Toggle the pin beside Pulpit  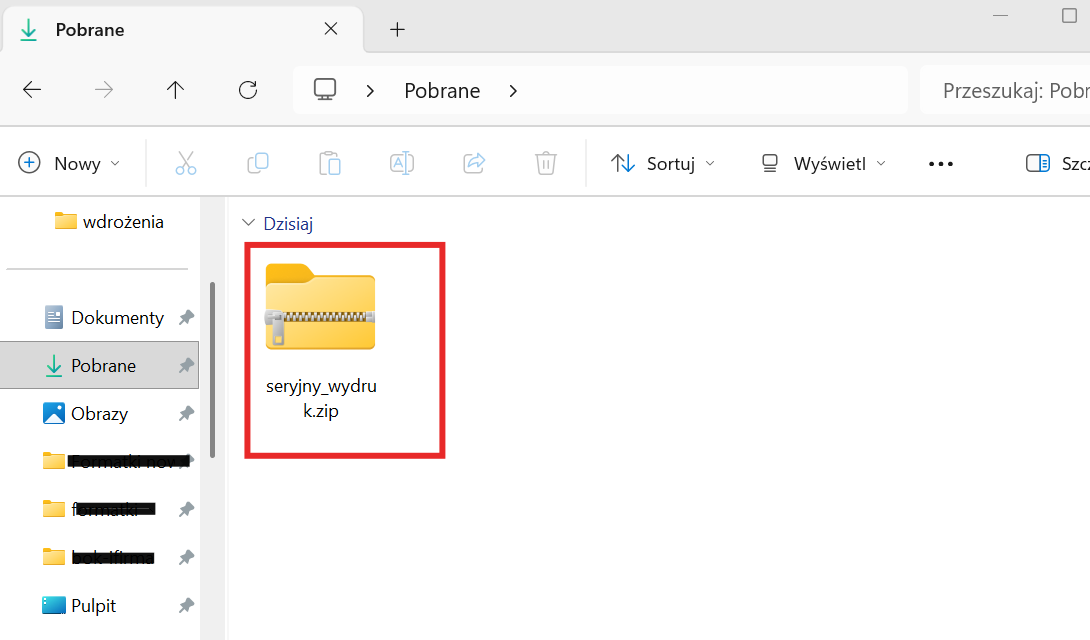(x=186, y=606)
